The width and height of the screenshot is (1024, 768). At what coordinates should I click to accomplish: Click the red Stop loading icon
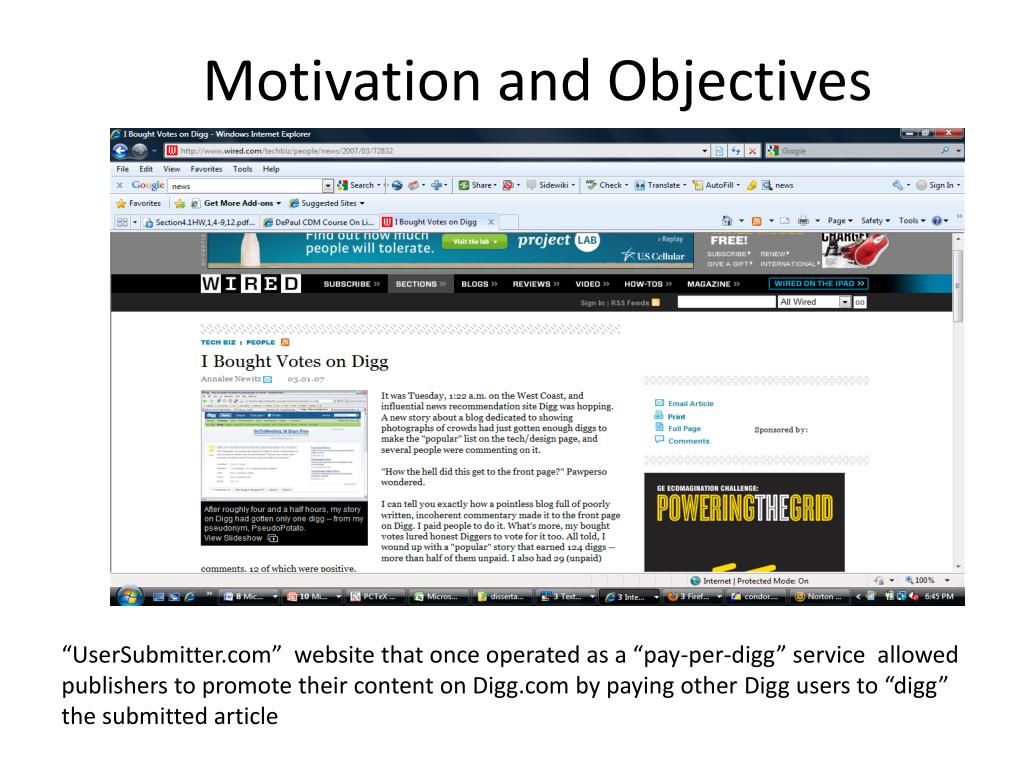pyautogui.click(x=752, y=151)
